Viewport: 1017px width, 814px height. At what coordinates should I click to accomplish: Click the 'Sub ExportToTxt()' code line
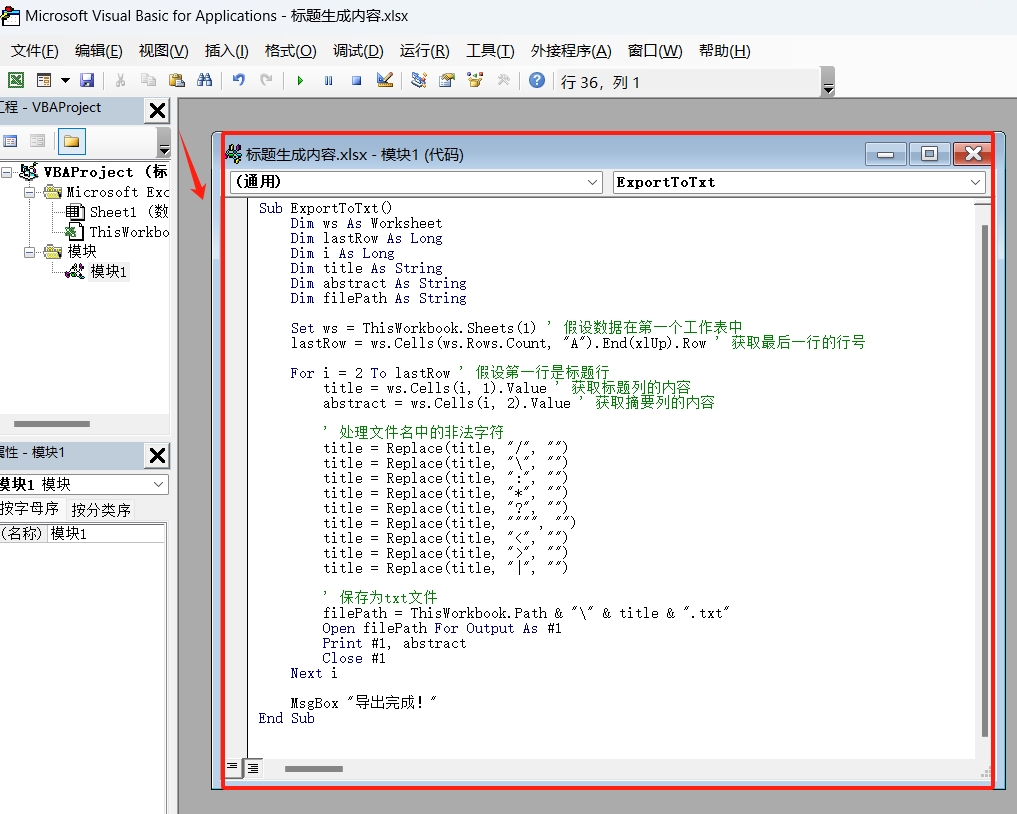click(325, 208)
